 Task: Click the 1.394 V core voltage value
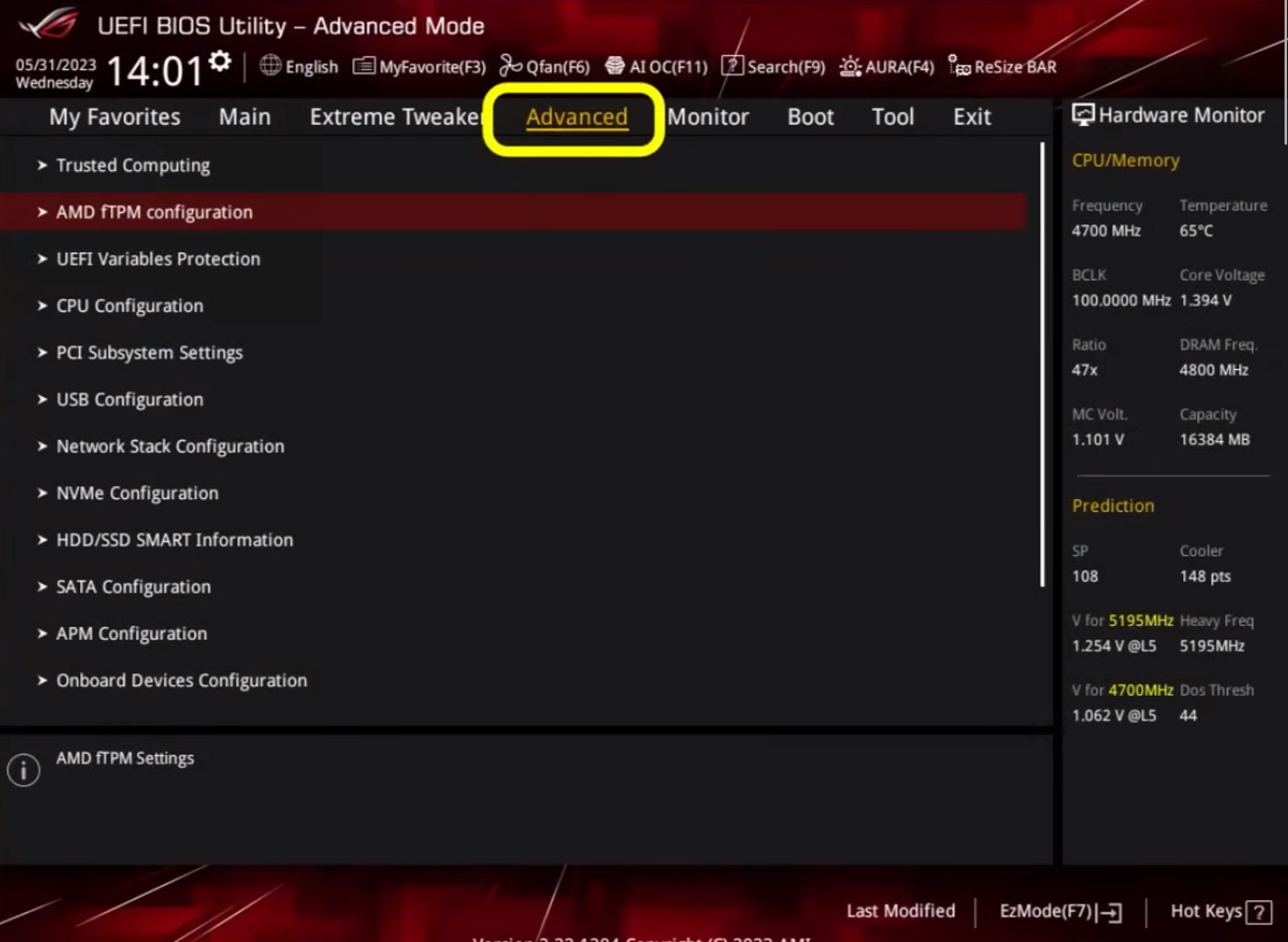1206,301
